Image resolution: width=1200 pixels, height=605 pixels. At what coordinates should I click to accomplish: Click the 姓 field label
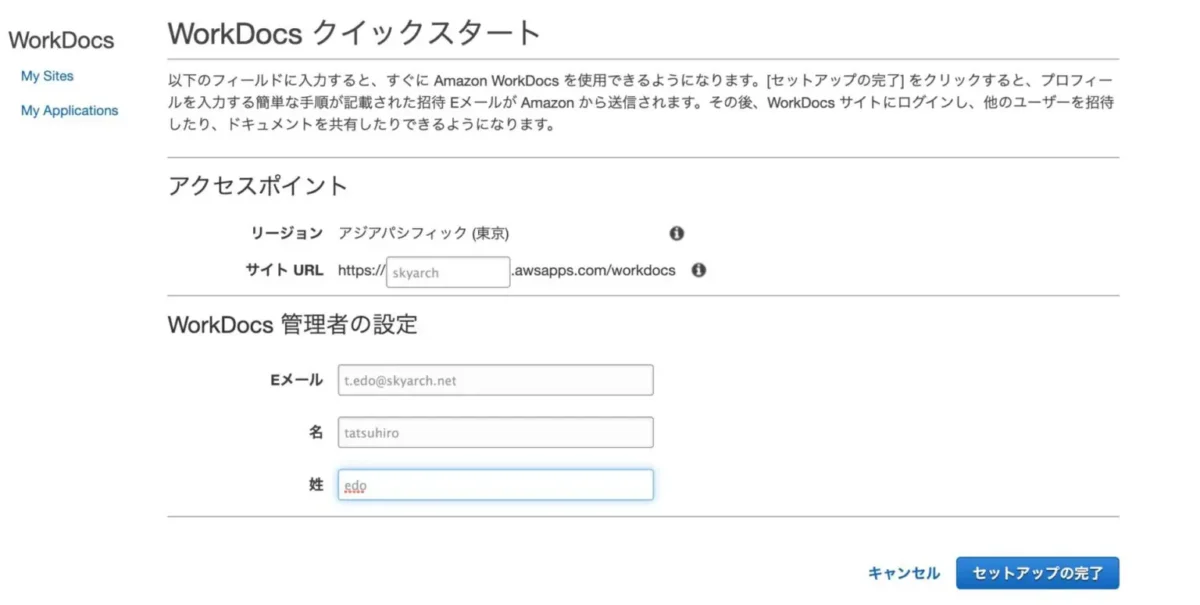(315, 485)
